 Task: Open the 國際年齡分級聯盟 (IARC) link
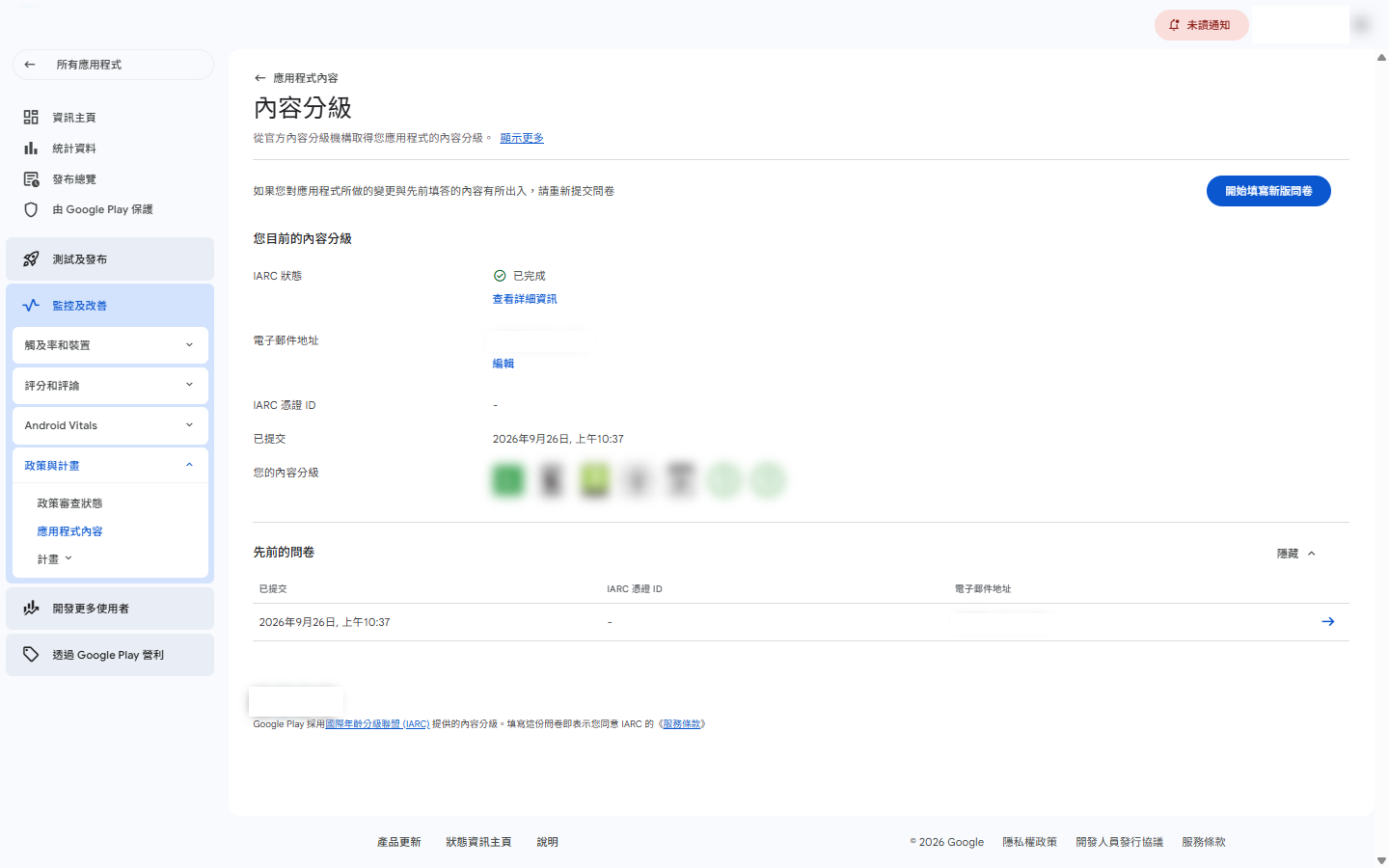click(x=377, y=724)
